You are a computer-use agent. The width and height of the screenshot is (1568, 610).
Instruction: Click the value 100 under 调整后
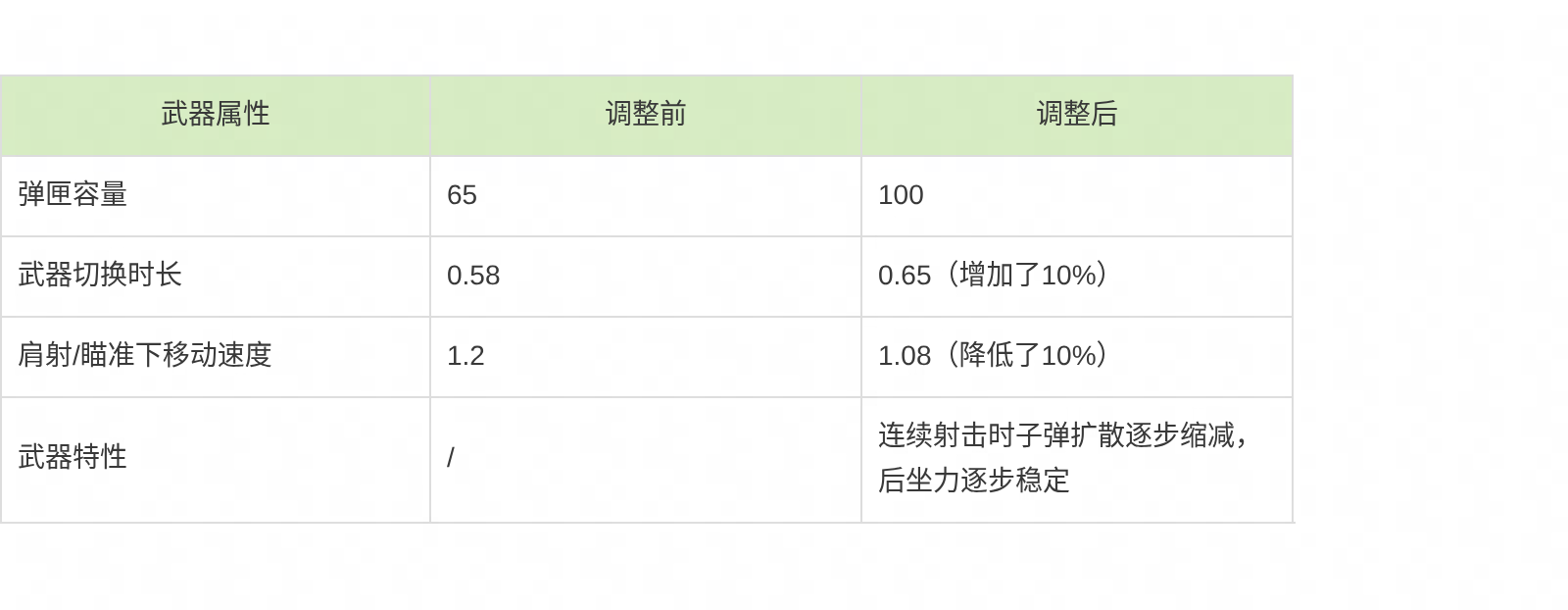[x=901, y=195]
